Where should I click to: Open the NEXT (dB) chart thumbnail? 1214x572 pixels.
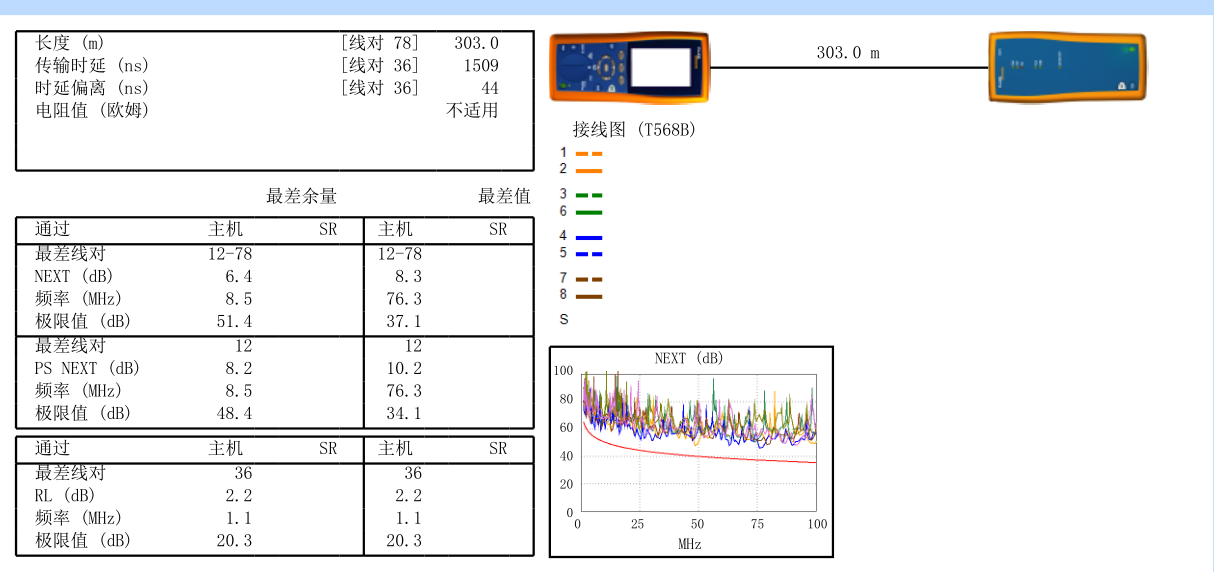tap(691, 451)
